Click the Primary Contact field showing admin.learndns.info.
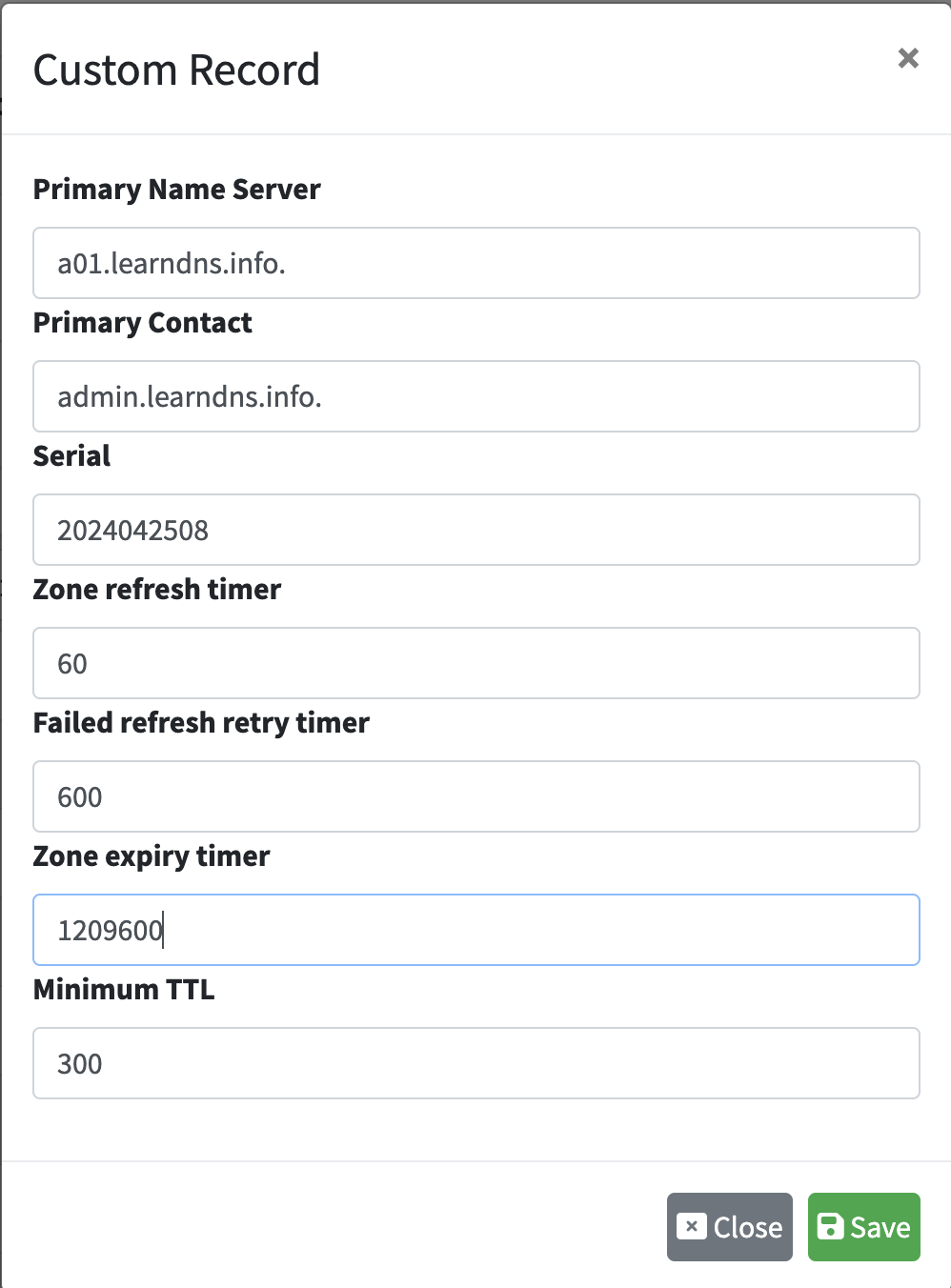The image size is (951, 1288). click(x=476, y=396)
